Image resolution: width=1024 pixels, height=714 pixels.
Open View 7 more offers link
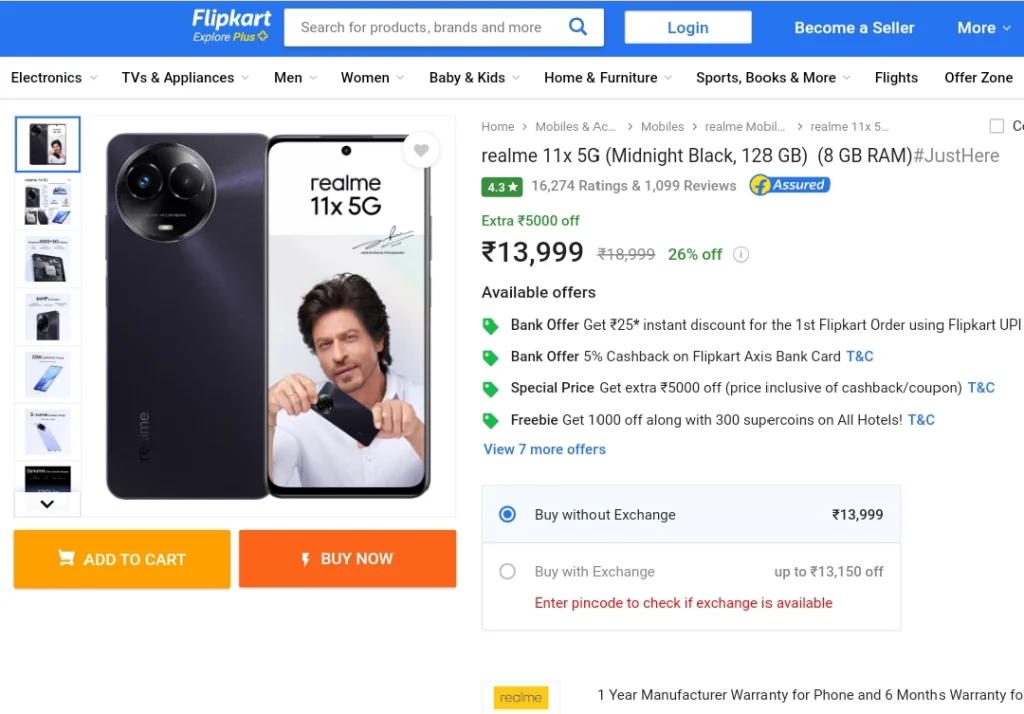click(x=544, y=449)
